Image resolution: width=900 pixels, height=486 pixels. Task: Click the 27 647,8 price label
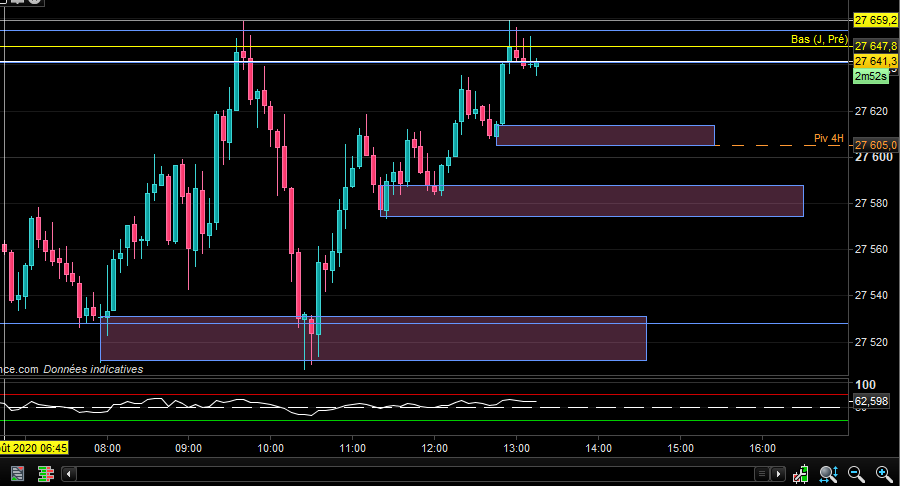[875, 46]
